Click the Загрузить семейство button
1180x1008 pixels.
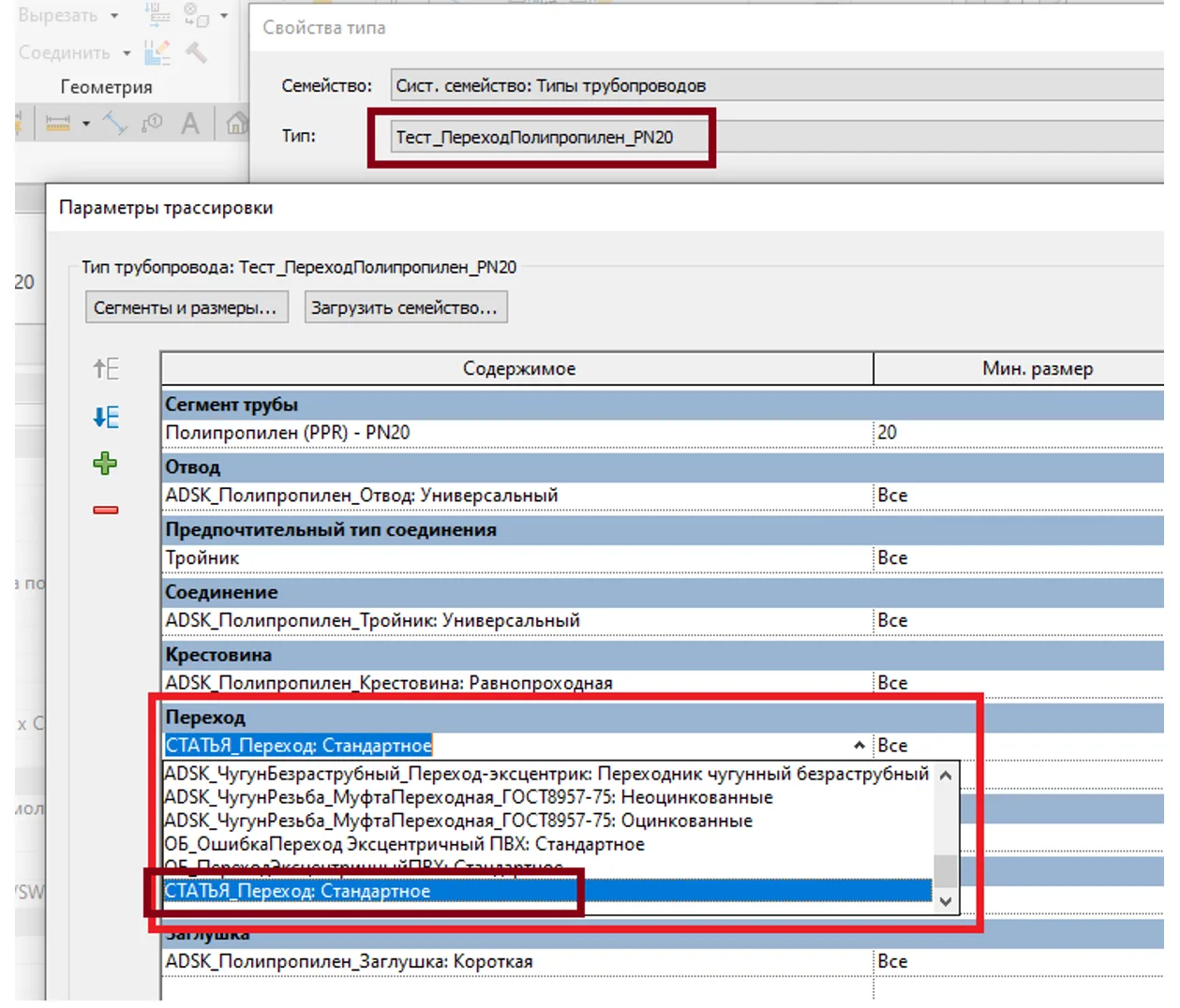point(405,307)
